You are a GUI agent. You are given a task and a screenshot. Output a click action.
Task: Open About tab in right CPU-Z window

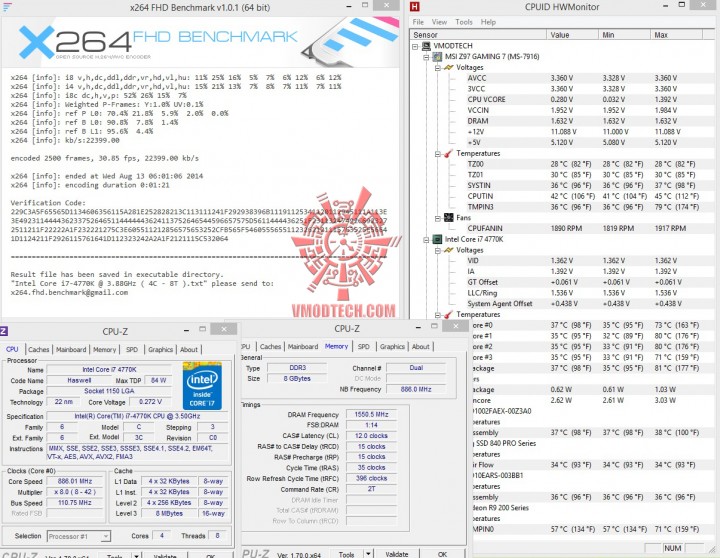(421, 347)
